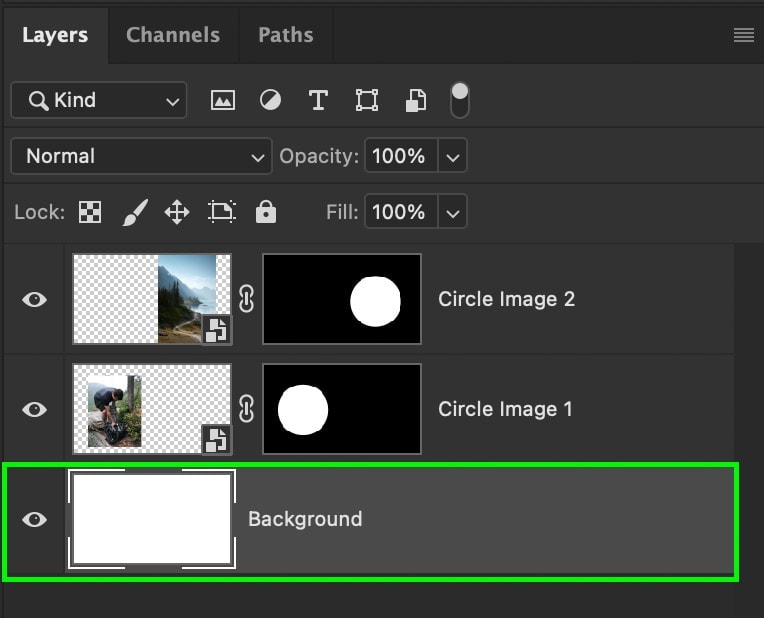The width and height of the screenshot is (764, 618).
Task: Click the Fill label
Action: click(x=342, y=212)
